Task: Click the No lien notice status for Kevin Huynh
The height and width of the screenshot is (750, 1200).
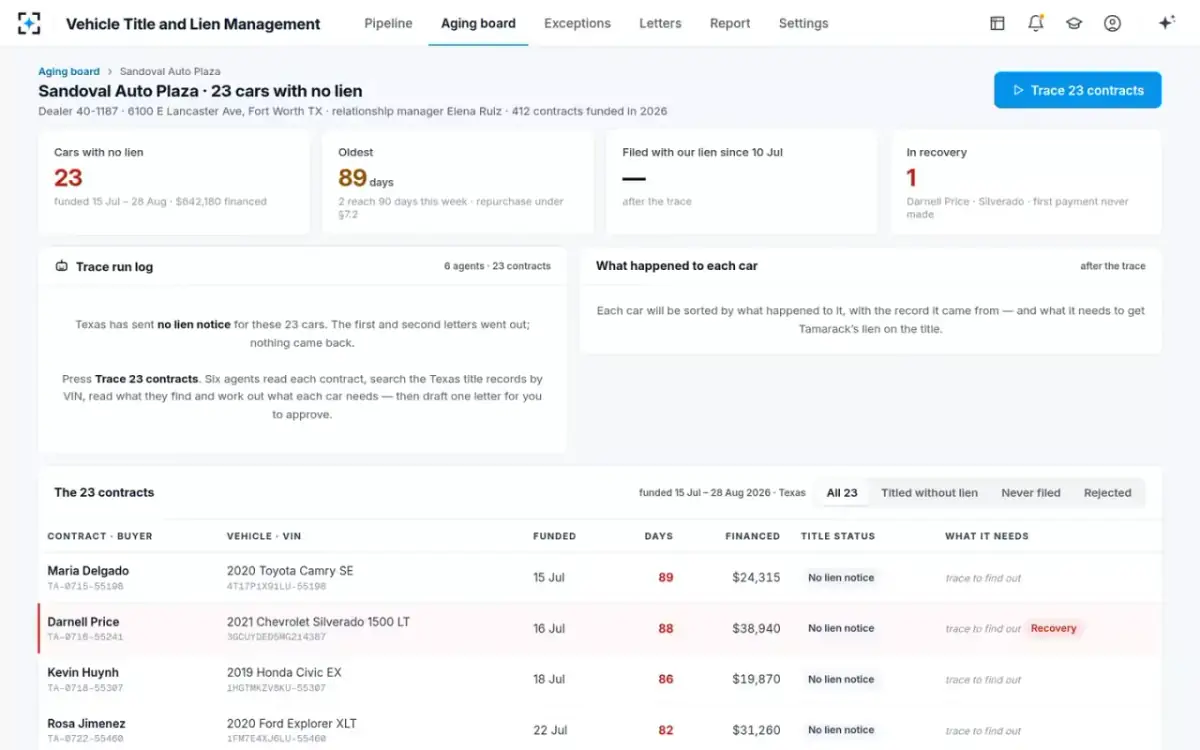Action: [841, 680]
